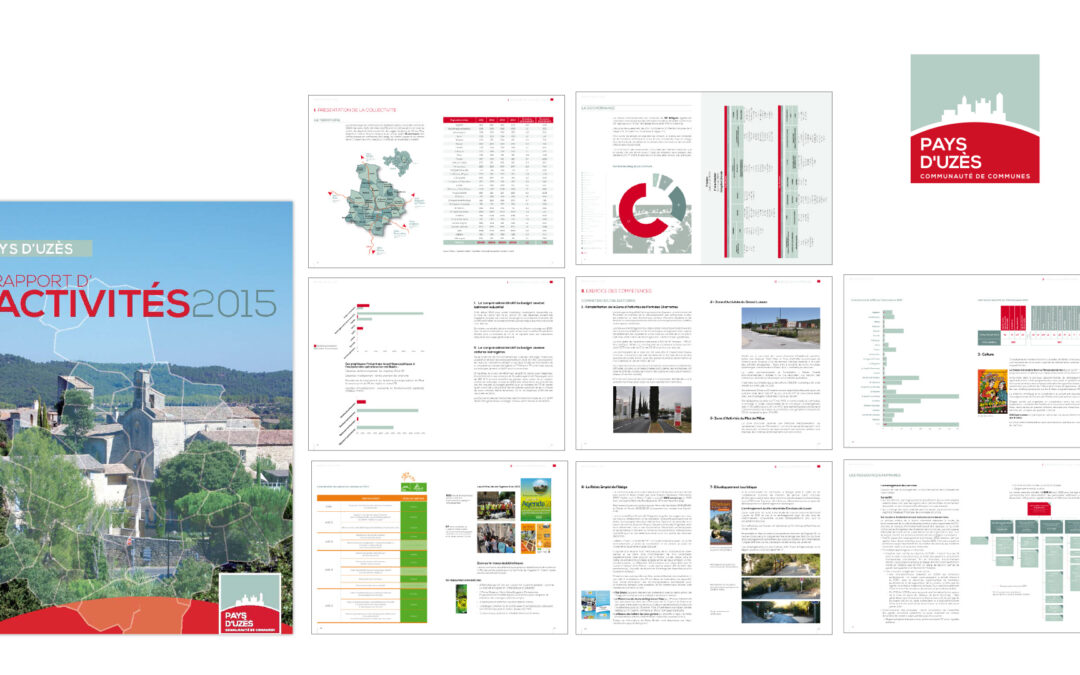Click the red box atop the organization chart
The width and height of the screenshot is (1080, 675).
click(1039, 509)
